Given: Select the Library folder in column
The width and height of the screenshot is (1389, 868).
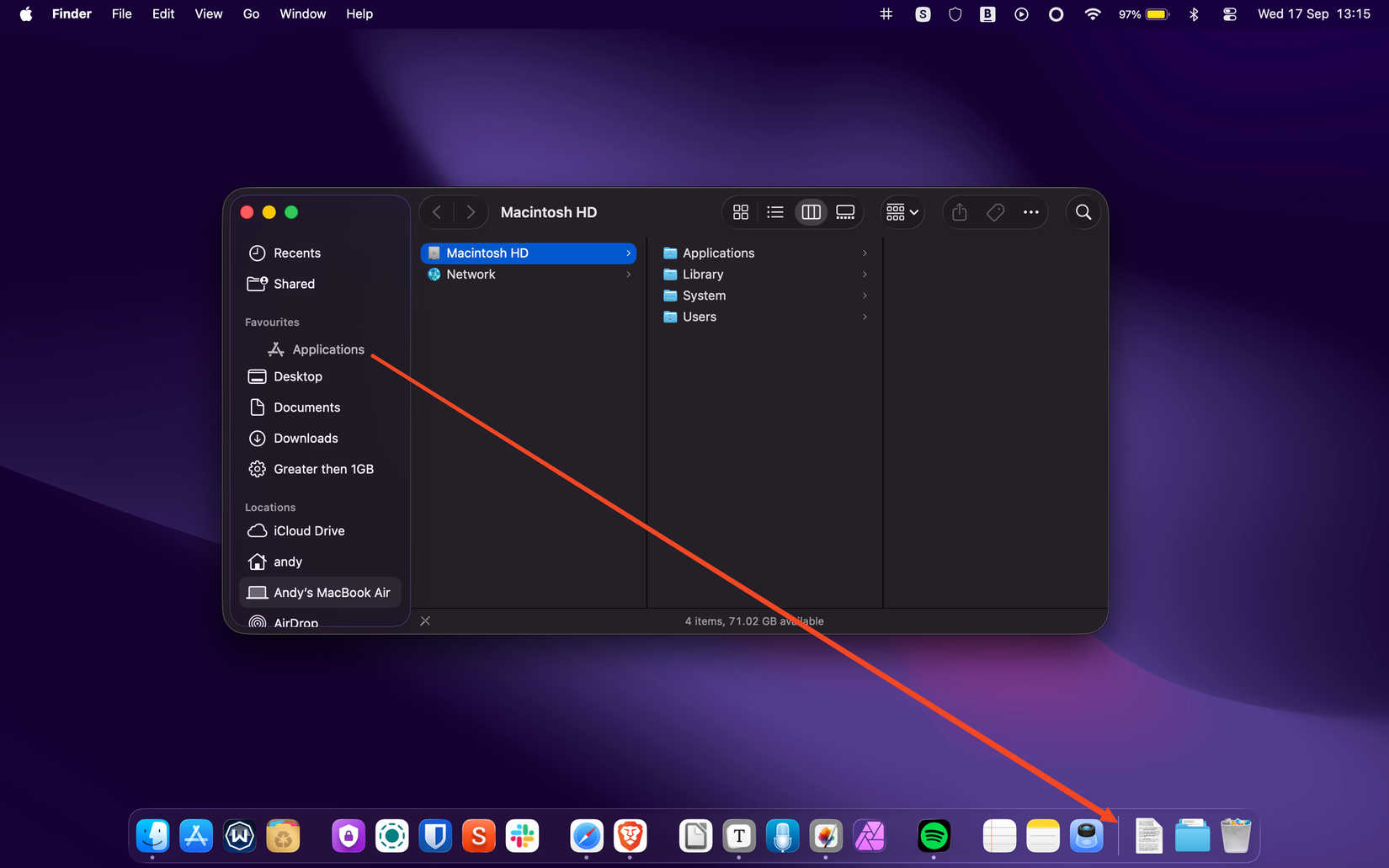Looking at the screenshot, I should coord(703,274).
